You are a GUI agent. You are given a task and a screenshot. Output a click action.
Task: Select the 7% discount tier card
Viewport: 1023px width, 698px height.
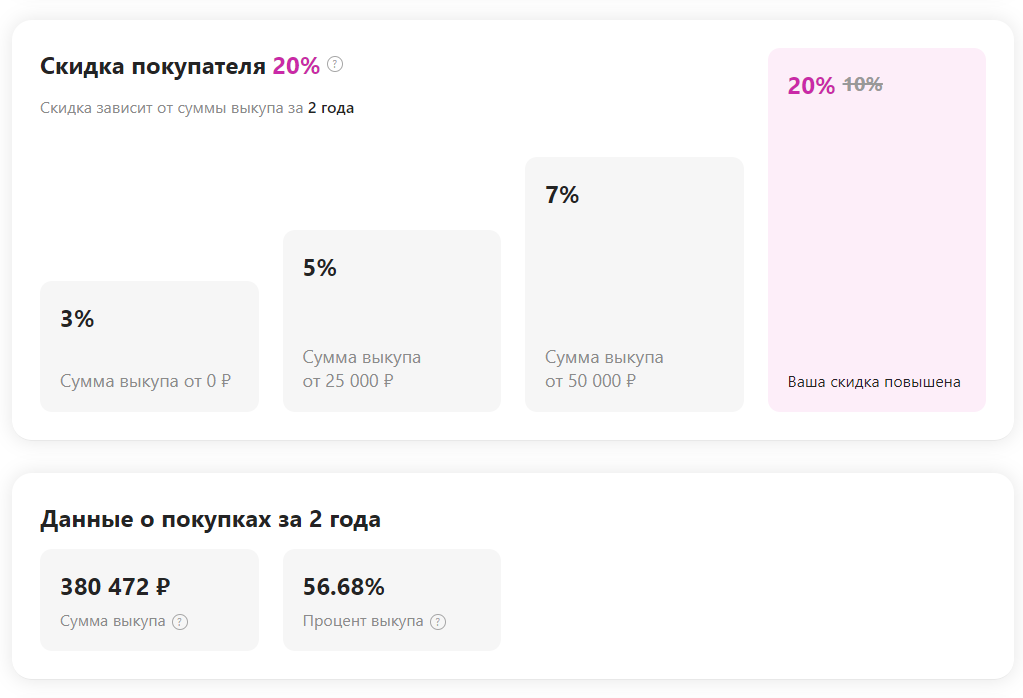(x=634, y=284)
